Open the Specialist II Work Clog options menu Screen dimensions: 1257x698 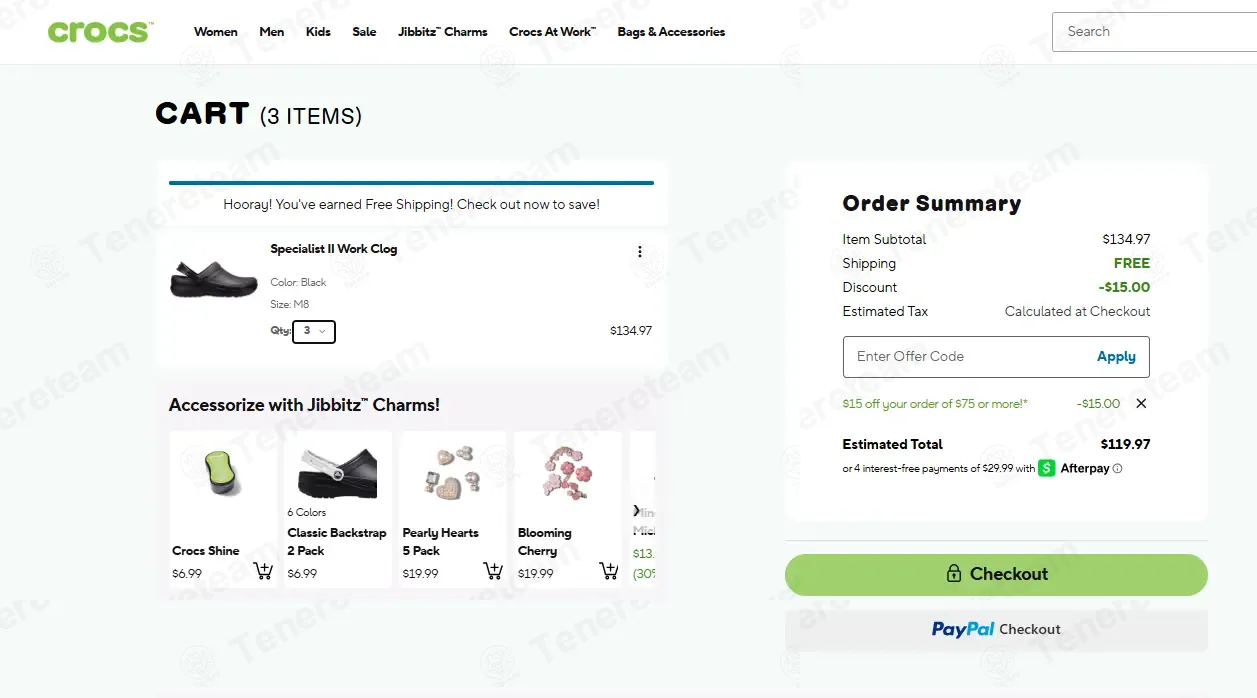tap(640, 252)
